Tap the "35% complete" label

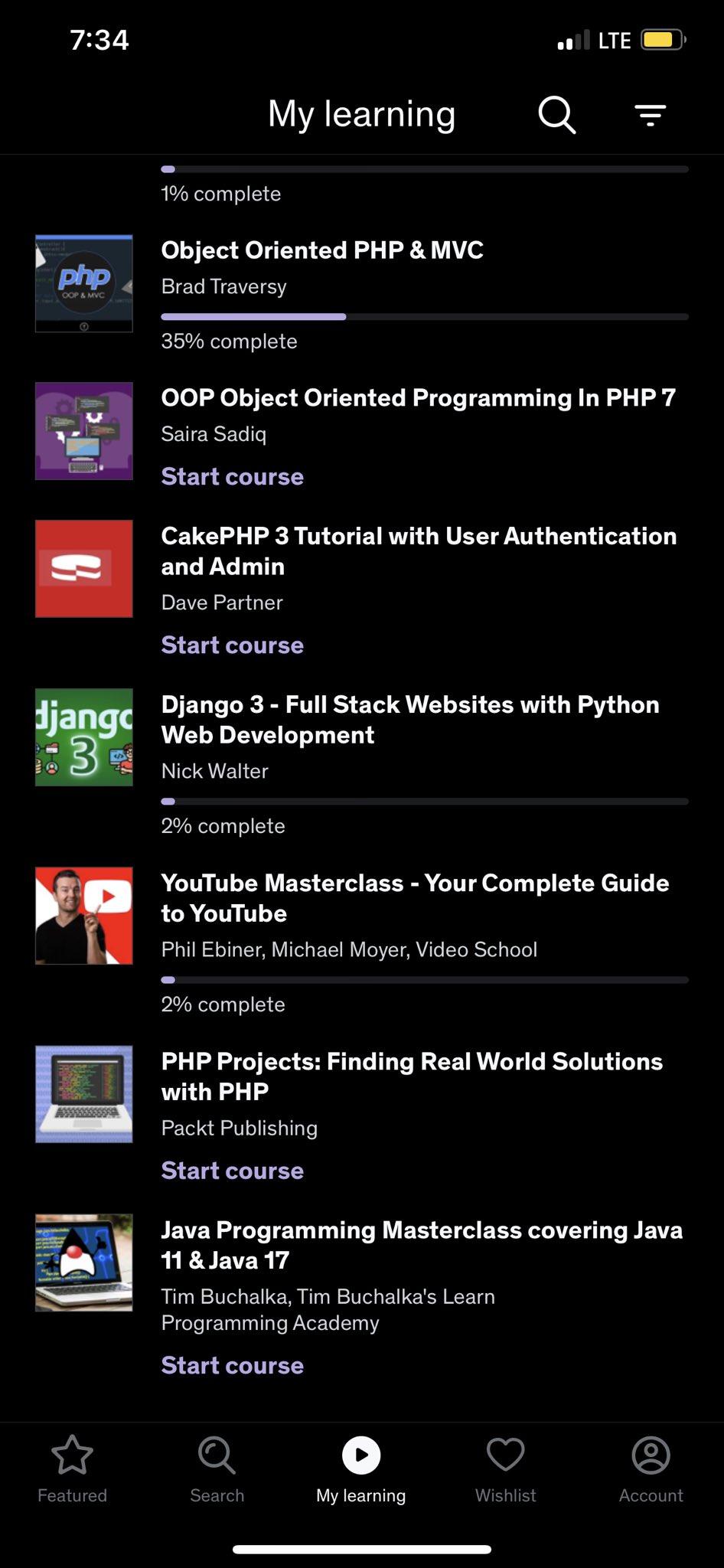(x=229, y=341)
